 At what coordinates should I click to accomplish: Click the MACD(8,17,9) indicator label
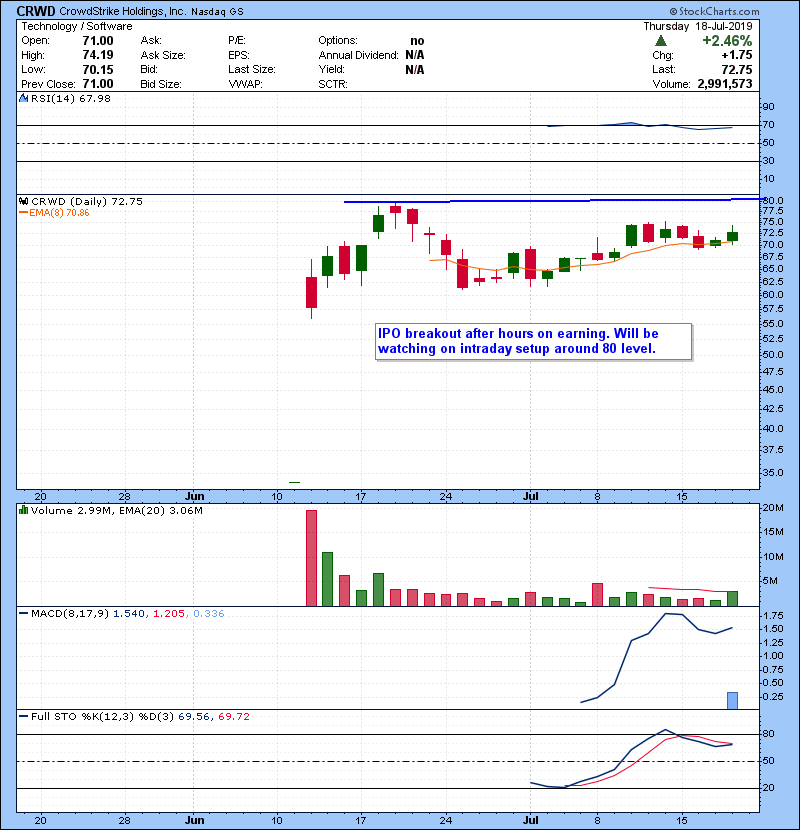70,614
